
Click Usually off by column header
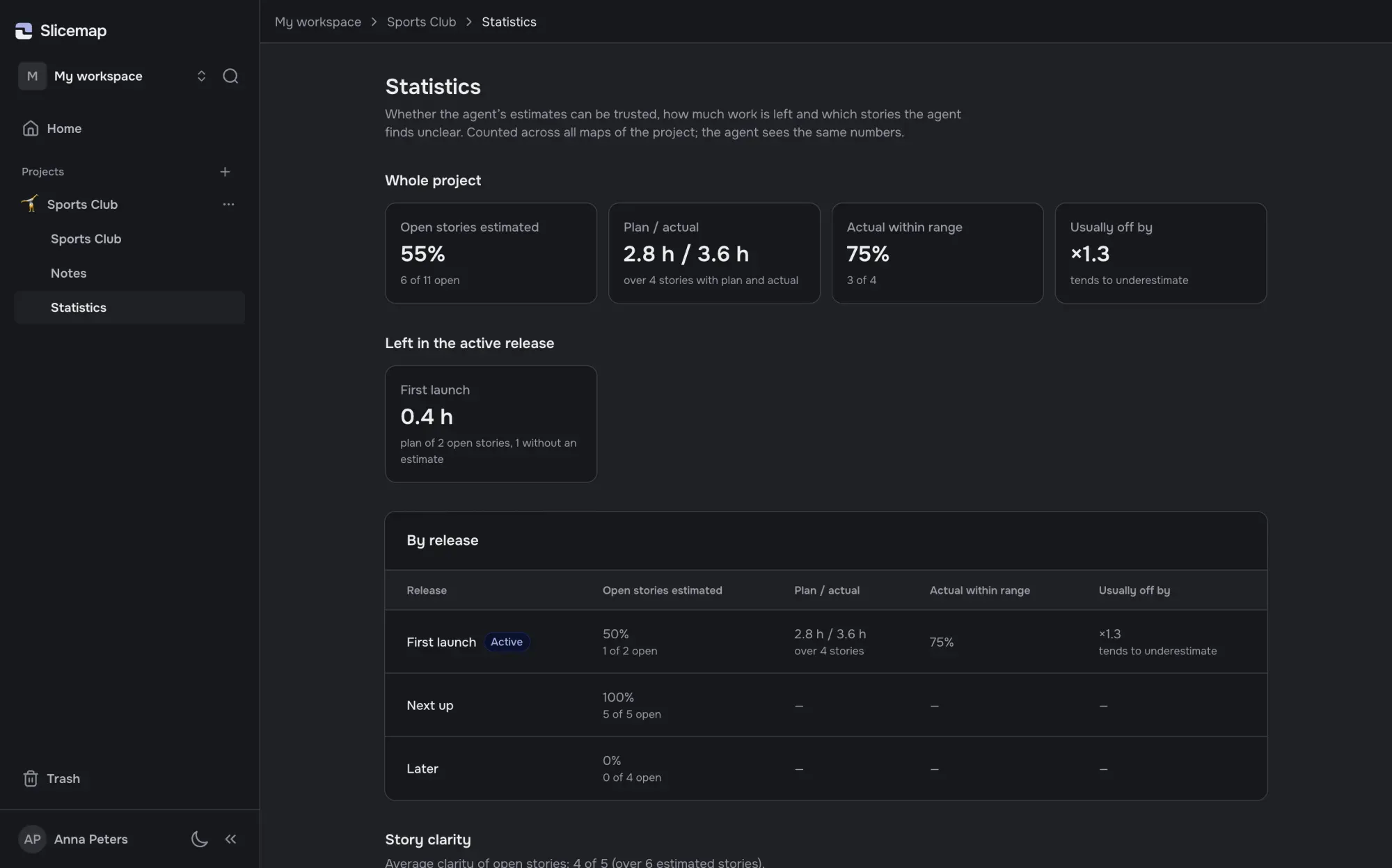point(1134,590)
